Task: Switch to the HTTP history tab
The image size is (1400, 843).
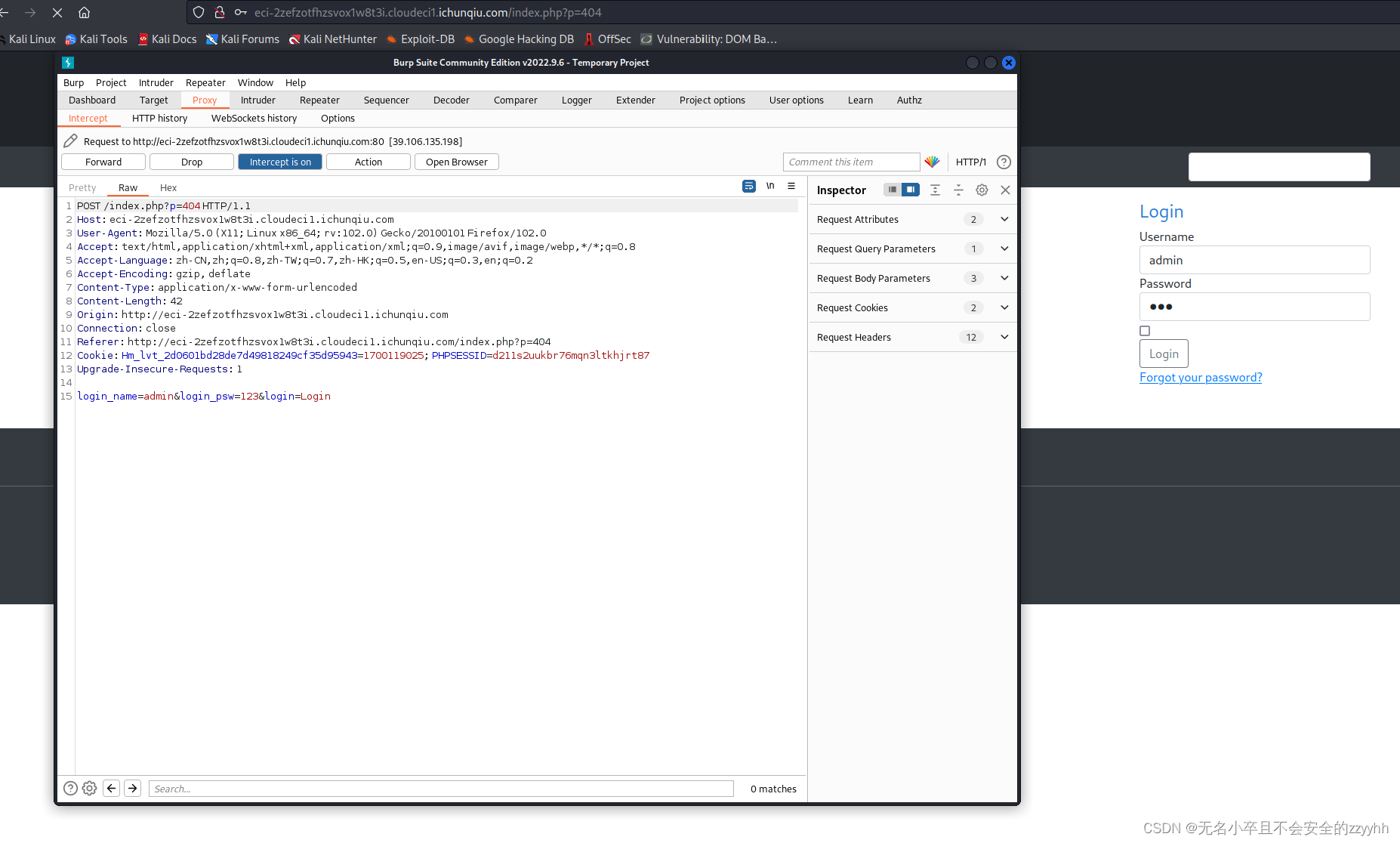Action: (x=159, y=118)
